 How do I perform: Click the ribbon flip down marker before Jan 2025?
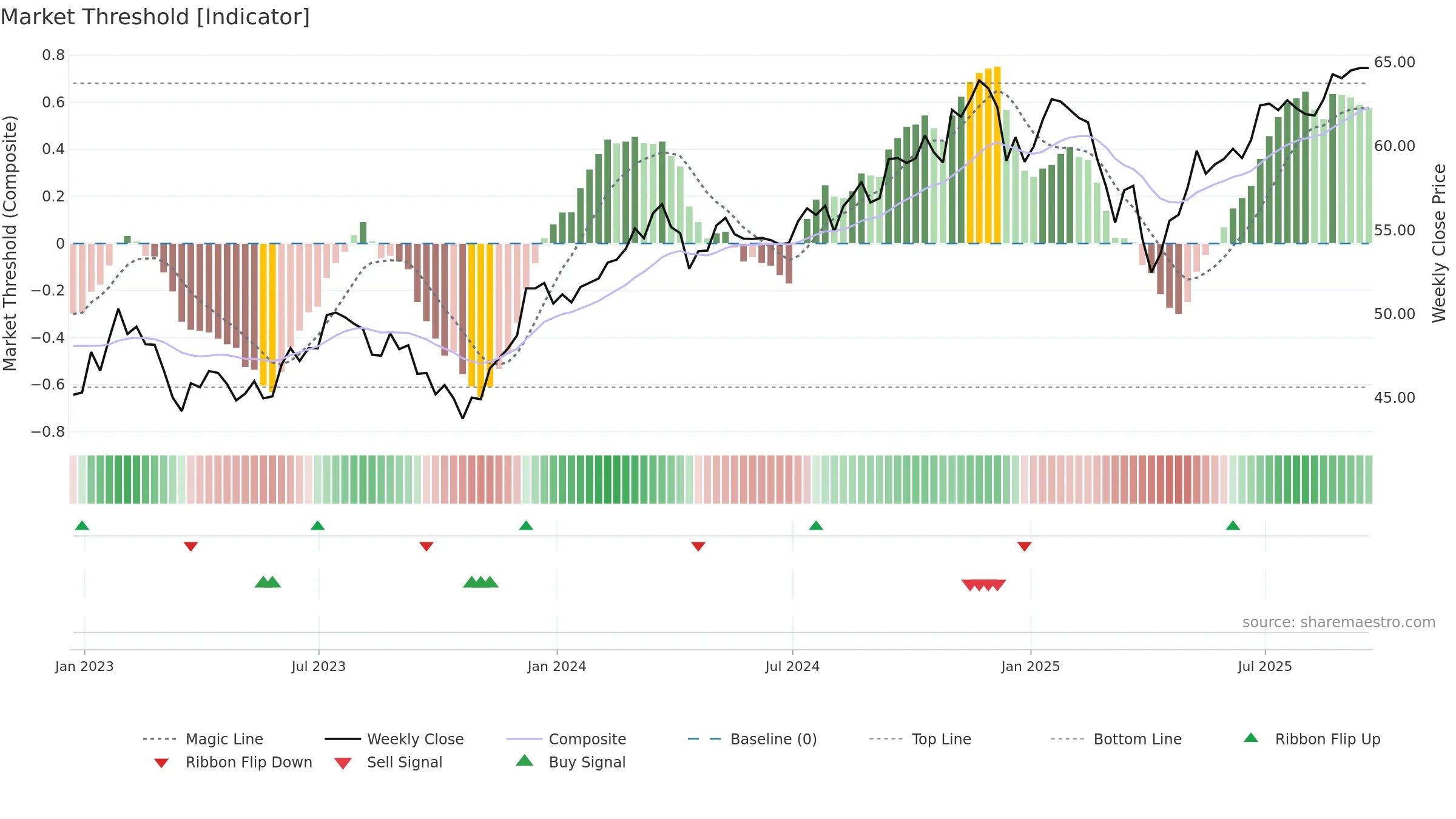click(x=1025, y=547)
